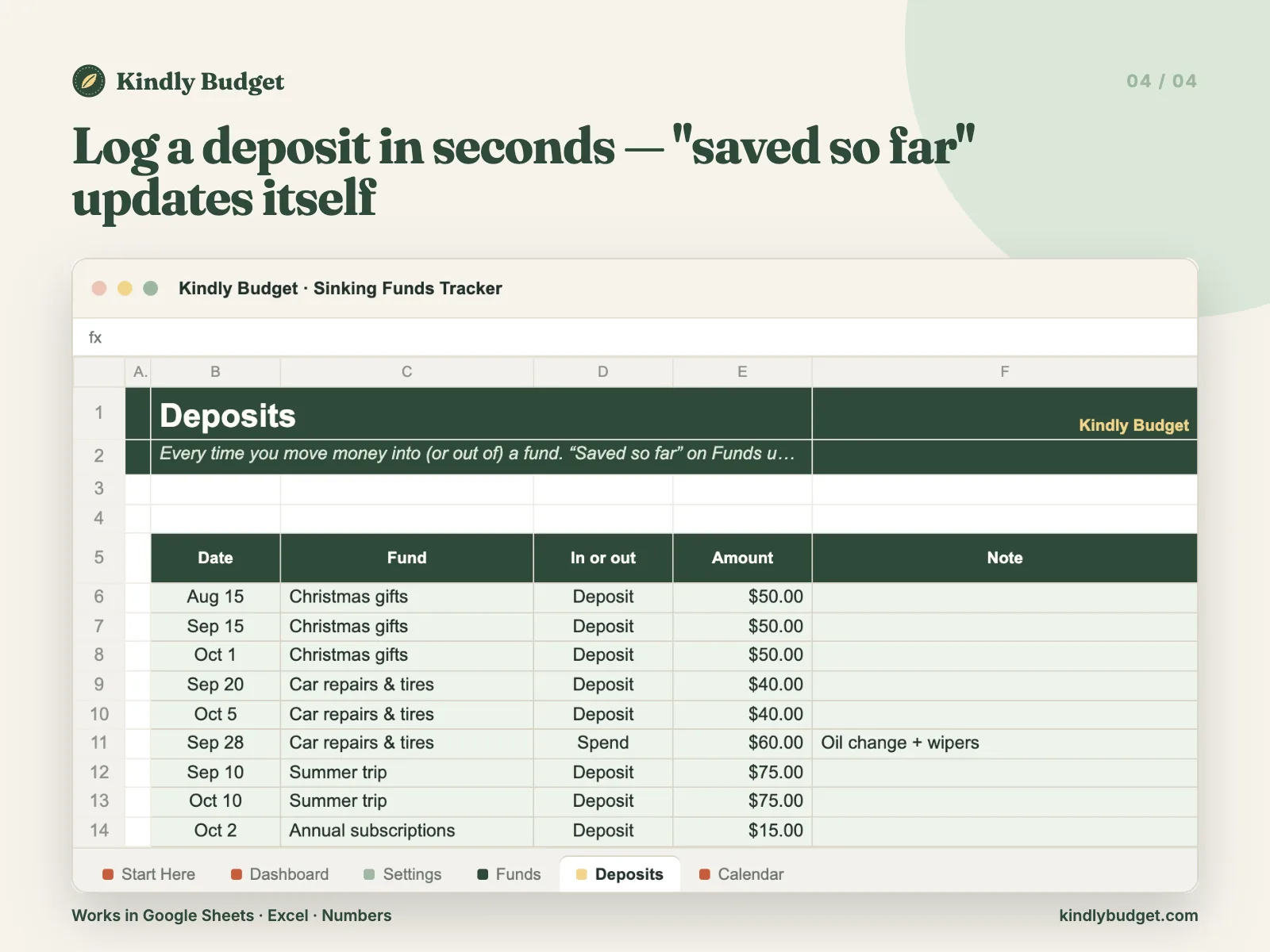Click the red window close dot
This screenshot has height=952, width=1270.
99,288
